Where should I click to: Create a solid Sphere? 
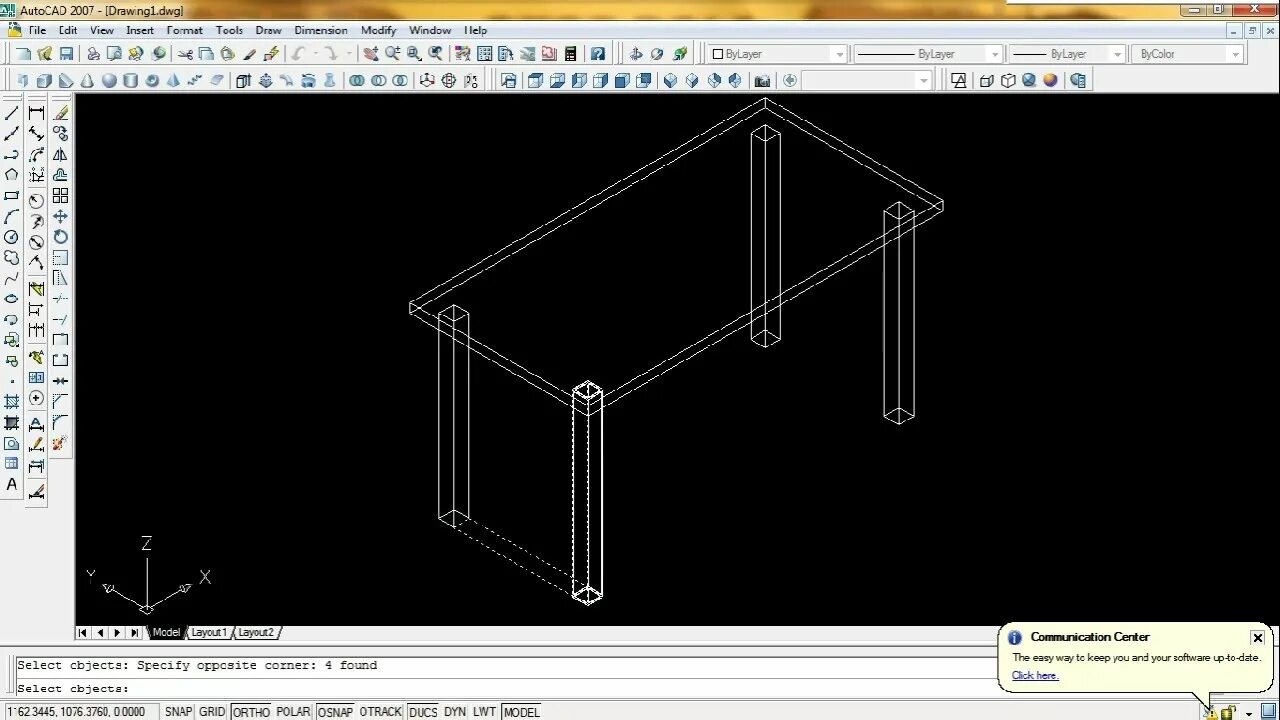109,80
